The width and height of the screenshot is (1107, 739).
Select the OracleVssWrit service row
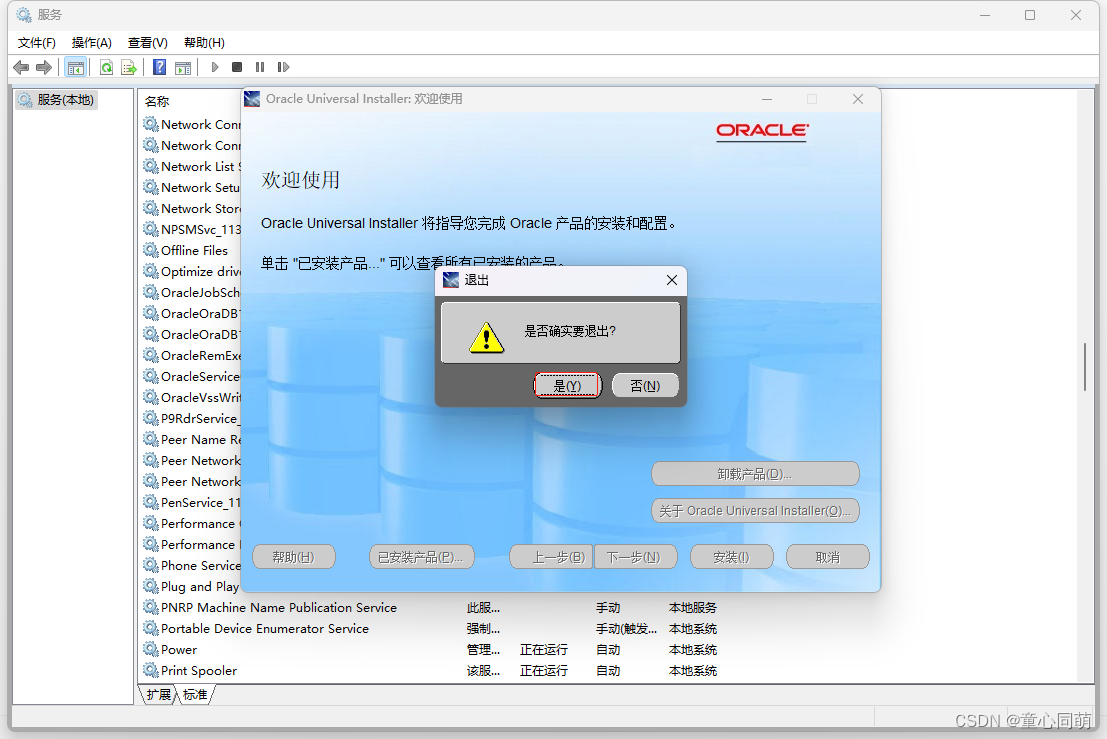[x=191, y=397]
